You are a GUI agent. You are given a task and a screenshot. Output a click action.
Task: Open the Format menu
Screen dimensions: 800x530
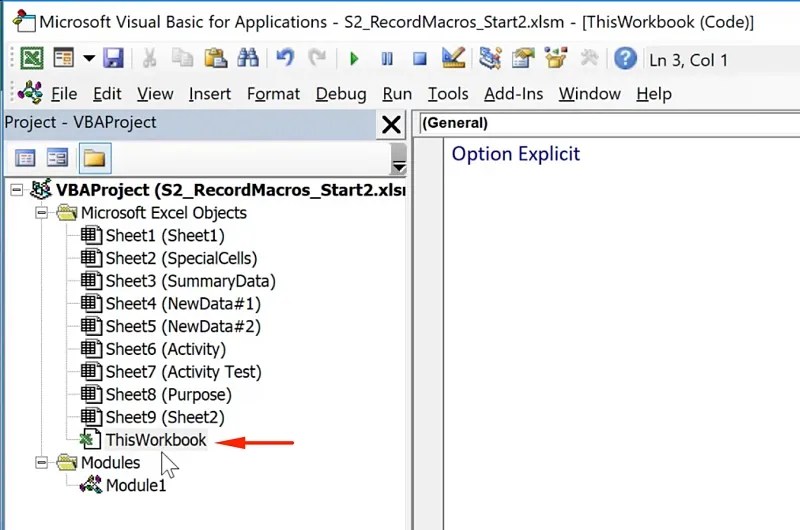[273, 94]
